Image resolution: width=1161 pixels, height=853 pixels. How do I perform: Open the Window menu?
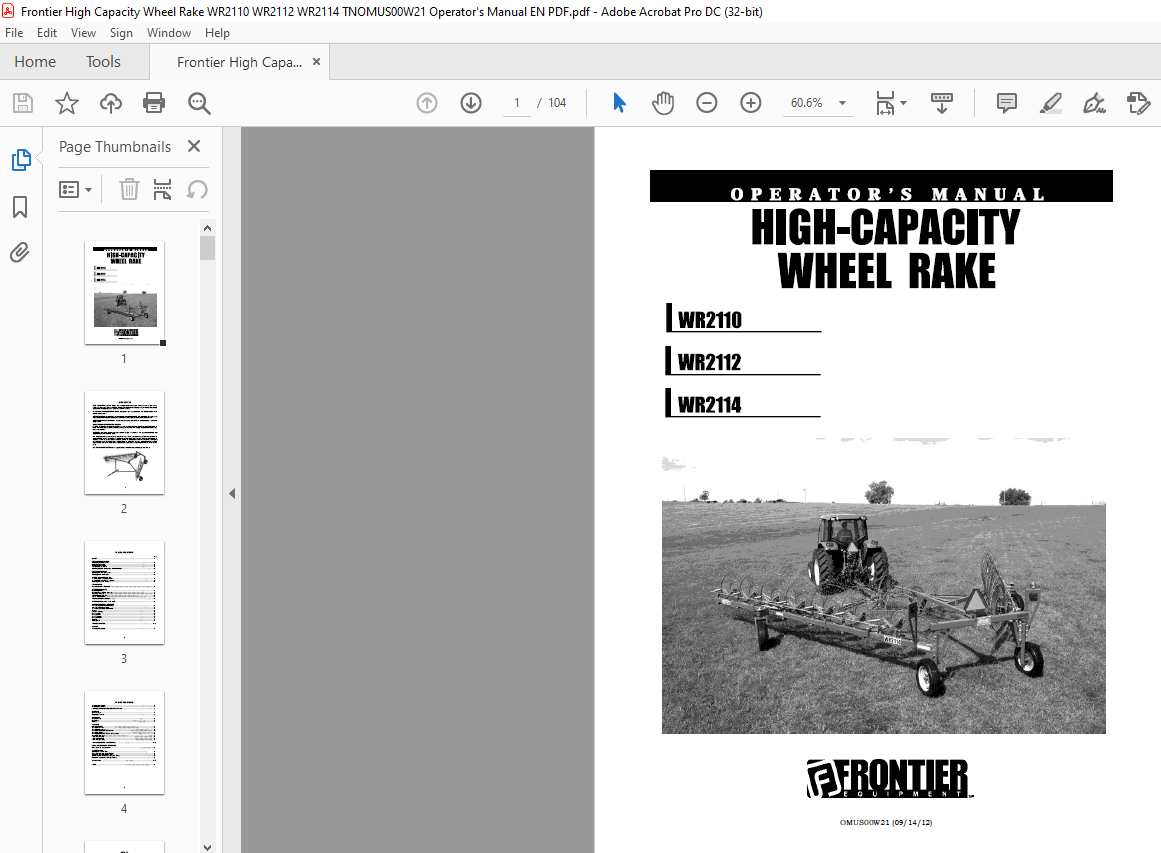click(169, 33)
